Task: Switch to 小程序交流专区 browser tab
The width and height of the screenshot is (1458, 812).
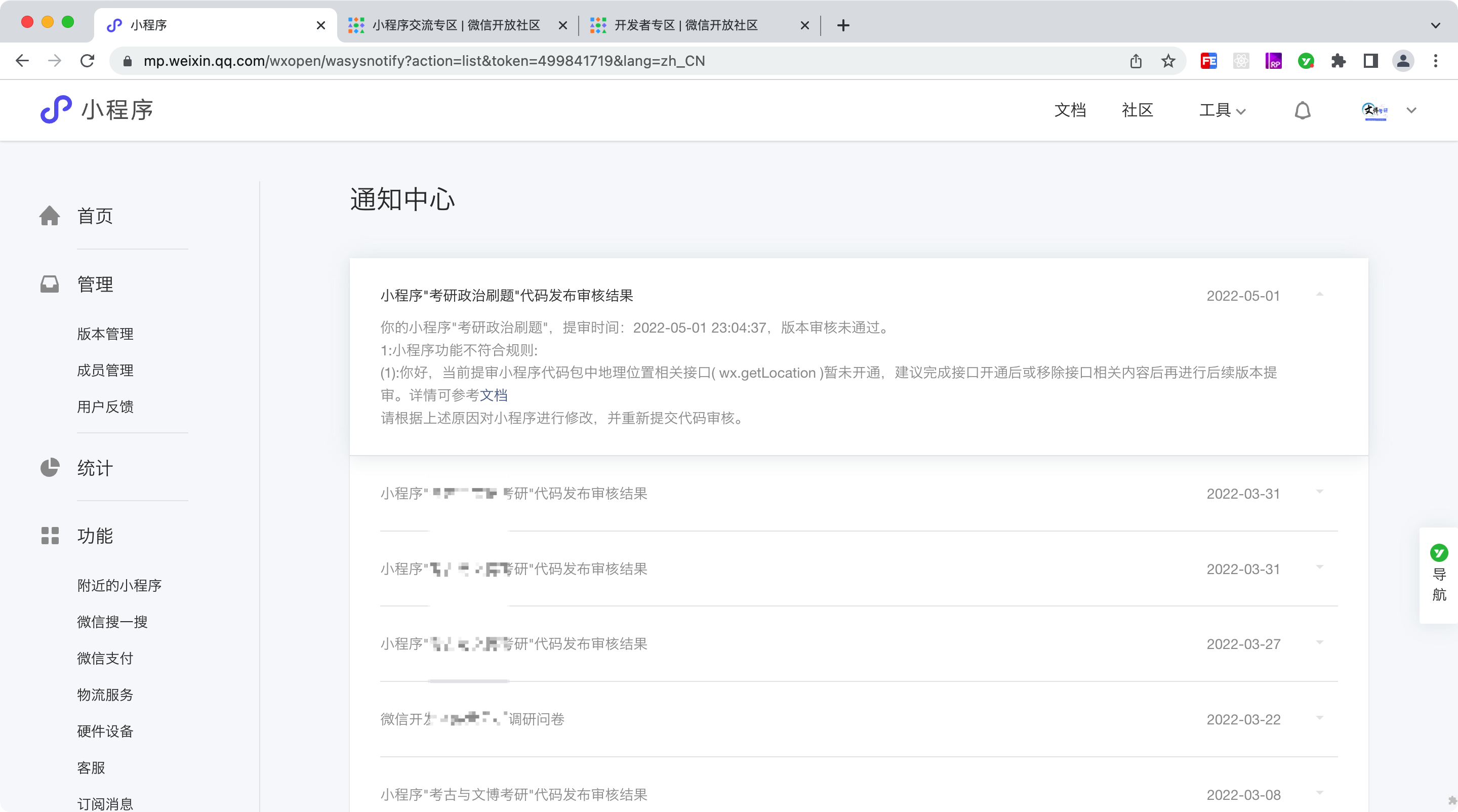Action: click(456, 25)
